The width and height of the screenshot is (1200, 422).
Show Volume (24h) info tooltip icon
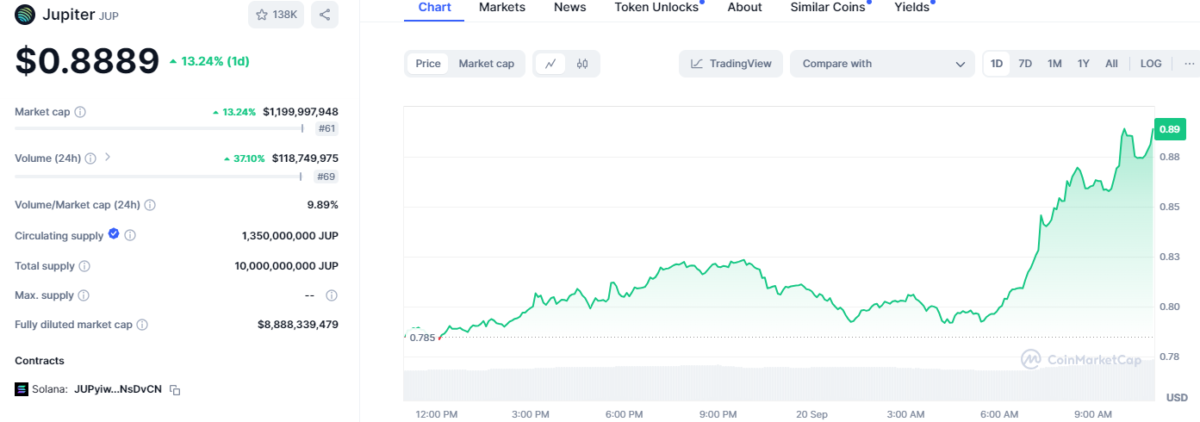(90, 158)
